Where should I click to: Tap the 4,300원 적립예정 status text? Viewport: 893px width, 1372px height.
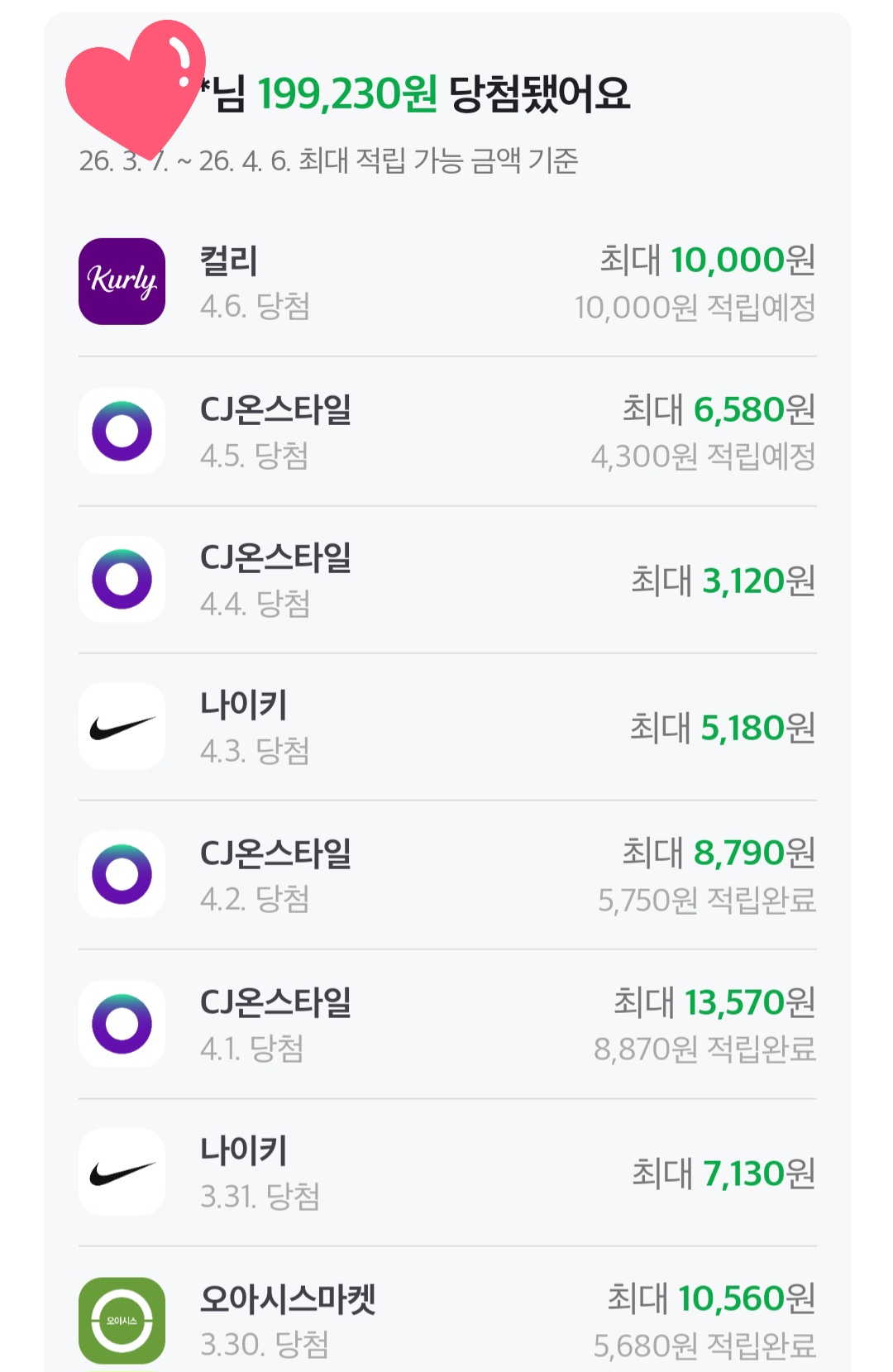click(703, 457)
